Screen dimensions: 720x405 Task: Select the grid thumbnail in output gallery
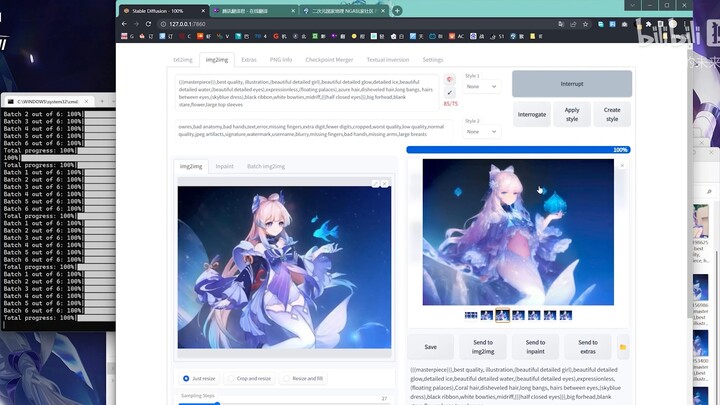(x=471, y=315)
